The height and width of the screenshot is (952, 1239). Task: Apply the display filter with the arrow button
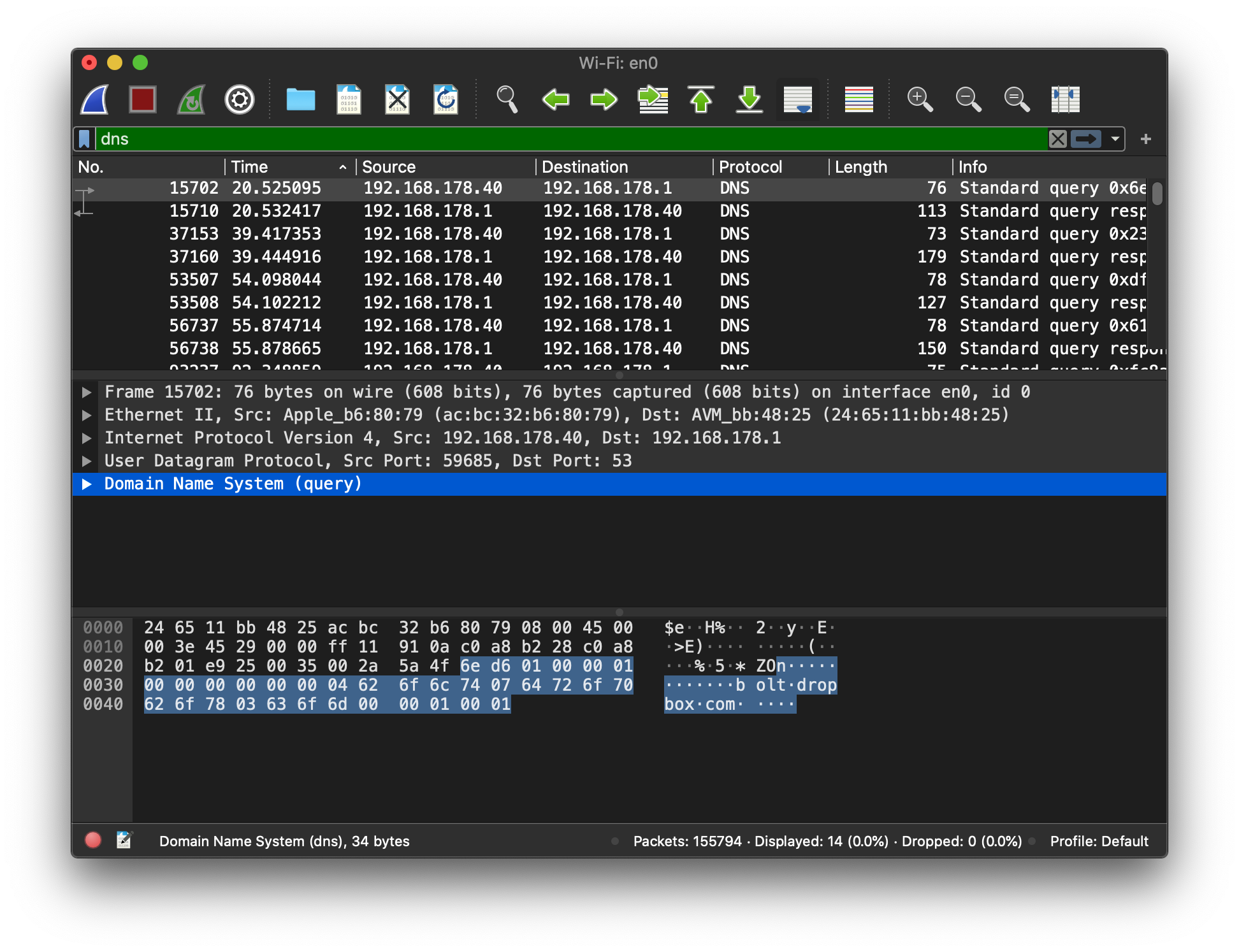tap(1087, 139)
